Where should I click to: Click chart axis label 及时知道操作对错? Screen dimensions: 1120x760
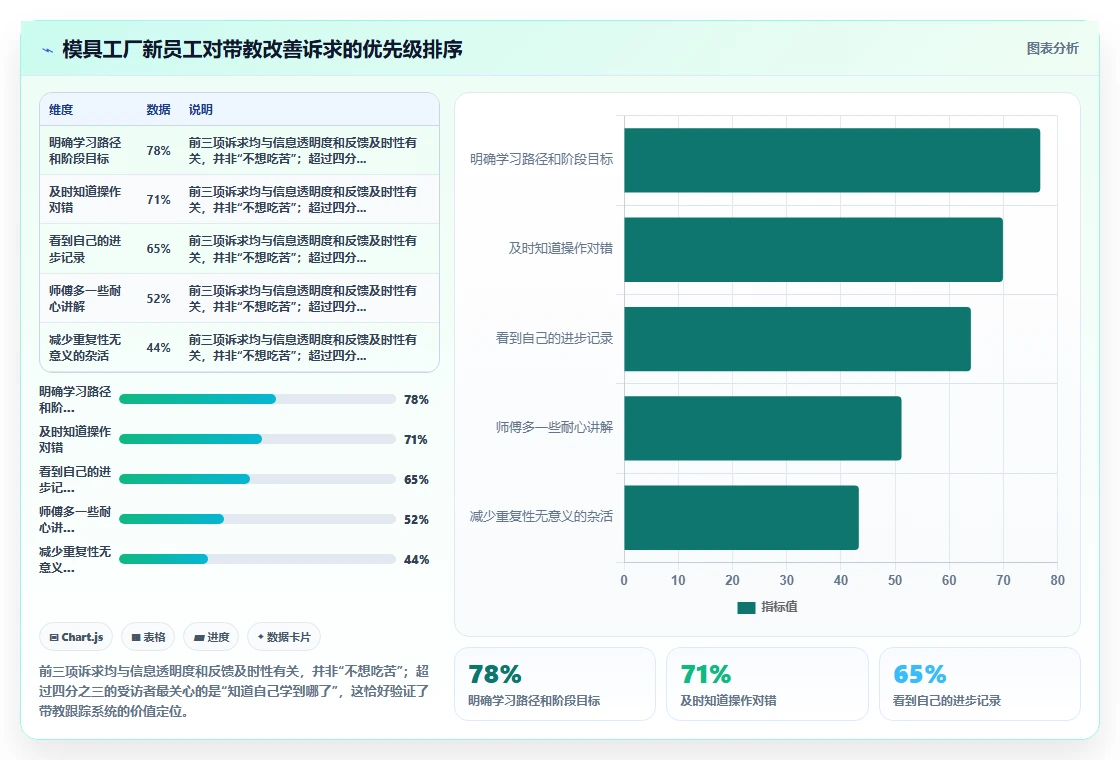pos(561,249)
